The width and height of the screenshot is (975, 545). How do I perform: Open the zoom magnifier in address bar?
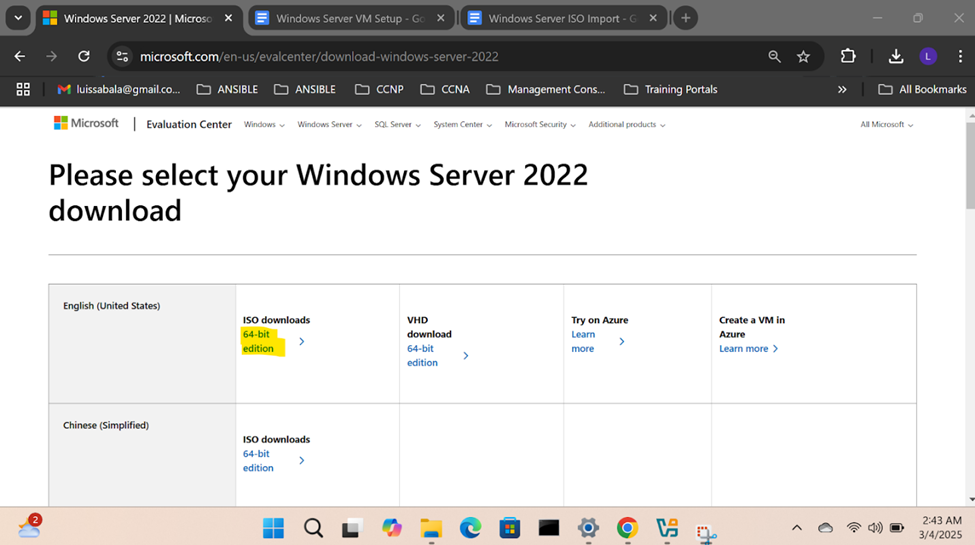click(x=774, y=57)
